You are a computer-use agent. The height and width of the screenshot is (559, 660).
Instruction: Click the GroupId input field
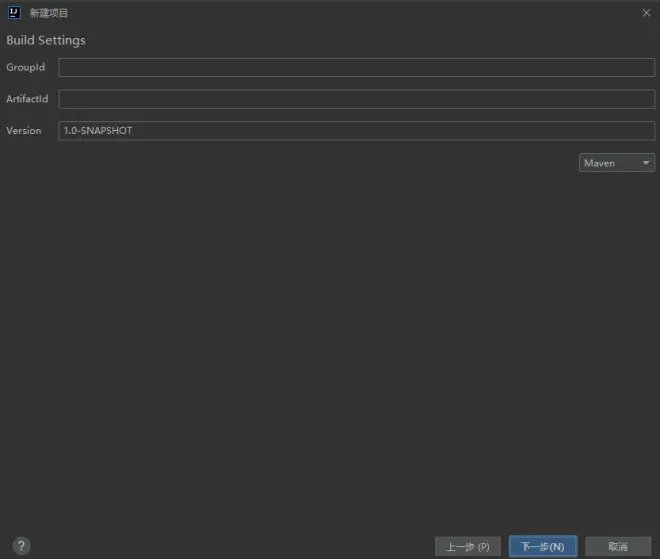357,67
